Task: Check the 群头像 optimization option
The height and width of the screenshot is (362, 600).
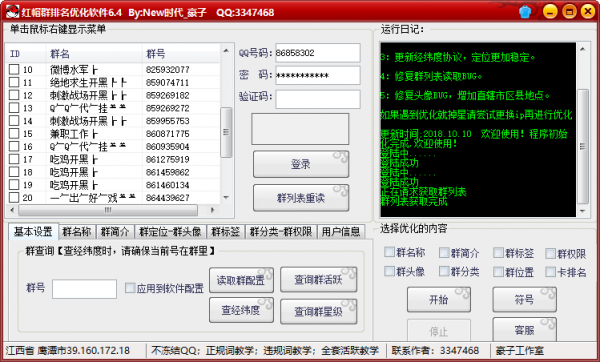Action: pos(389,271)
